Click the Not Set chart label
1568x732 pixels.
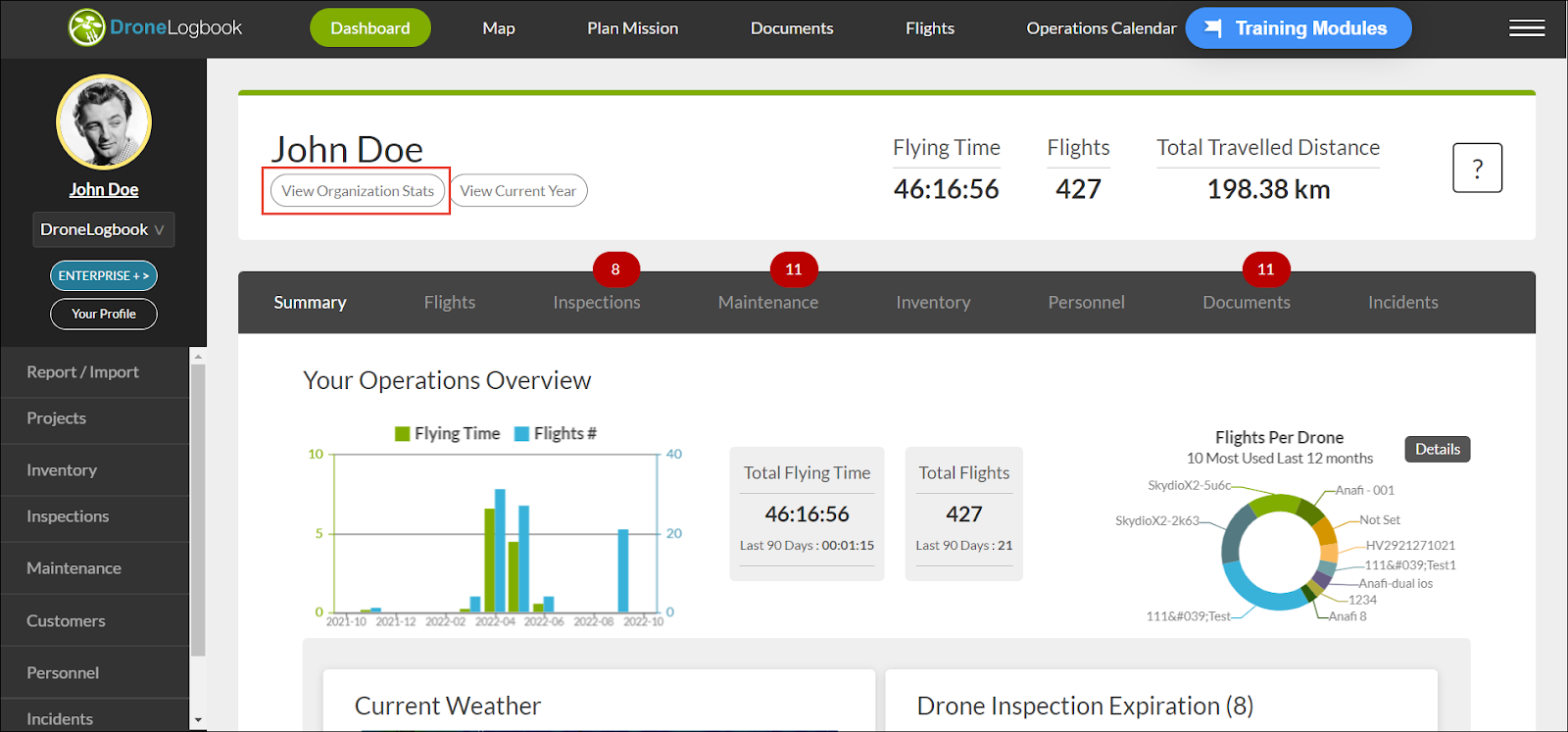coord(1380,520)
